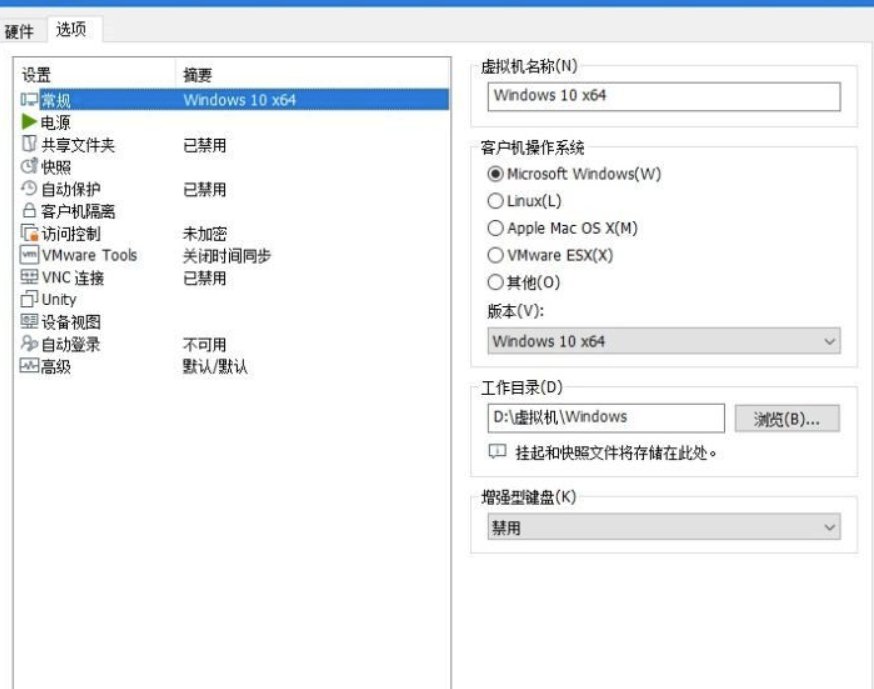Select the 高级 advanced settings row

234,366
